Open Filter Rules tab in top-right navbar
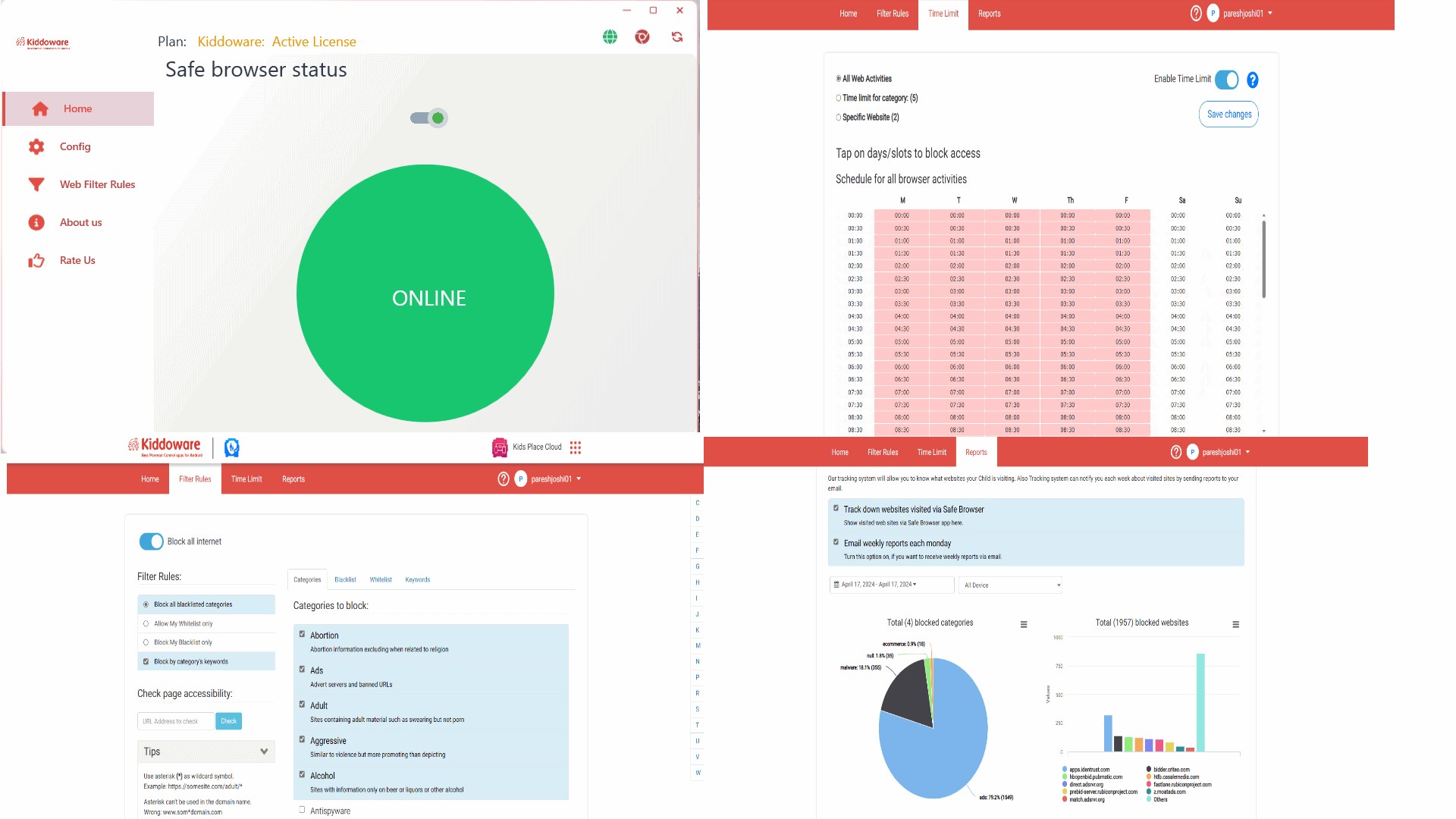The image size is (1456, 819). (893, 14)
